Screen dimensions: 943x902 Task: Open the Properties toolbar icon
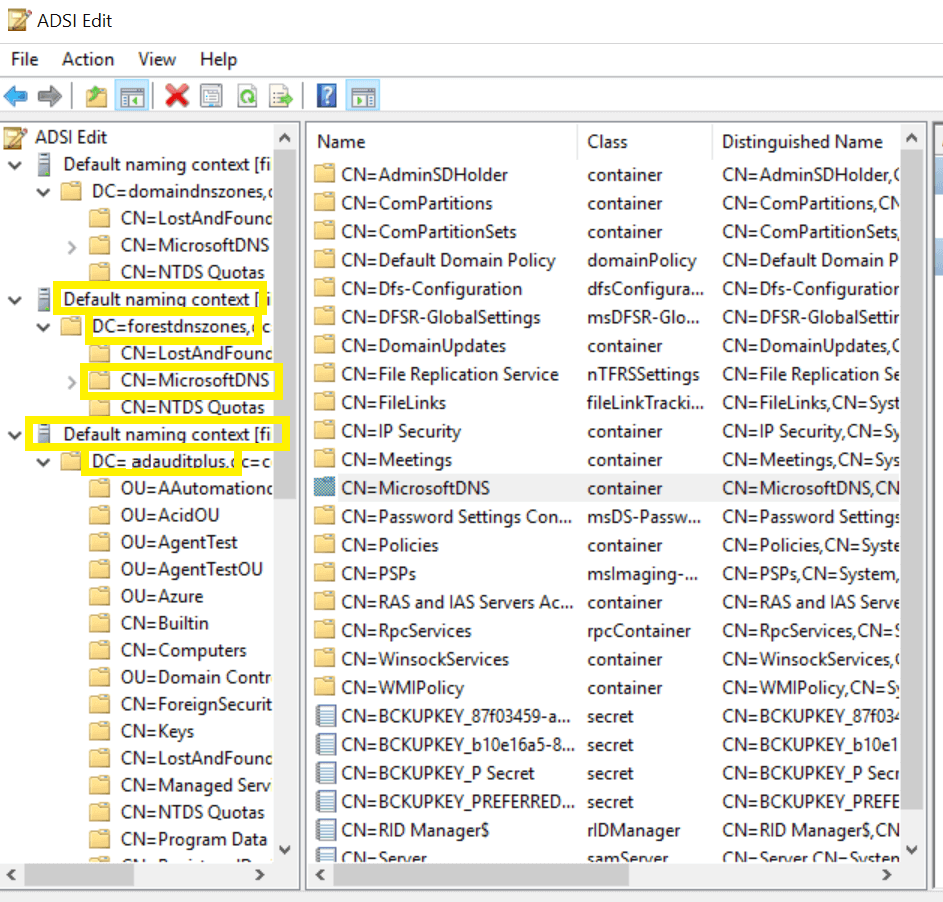pyautogui.click(x=210, y=96)
